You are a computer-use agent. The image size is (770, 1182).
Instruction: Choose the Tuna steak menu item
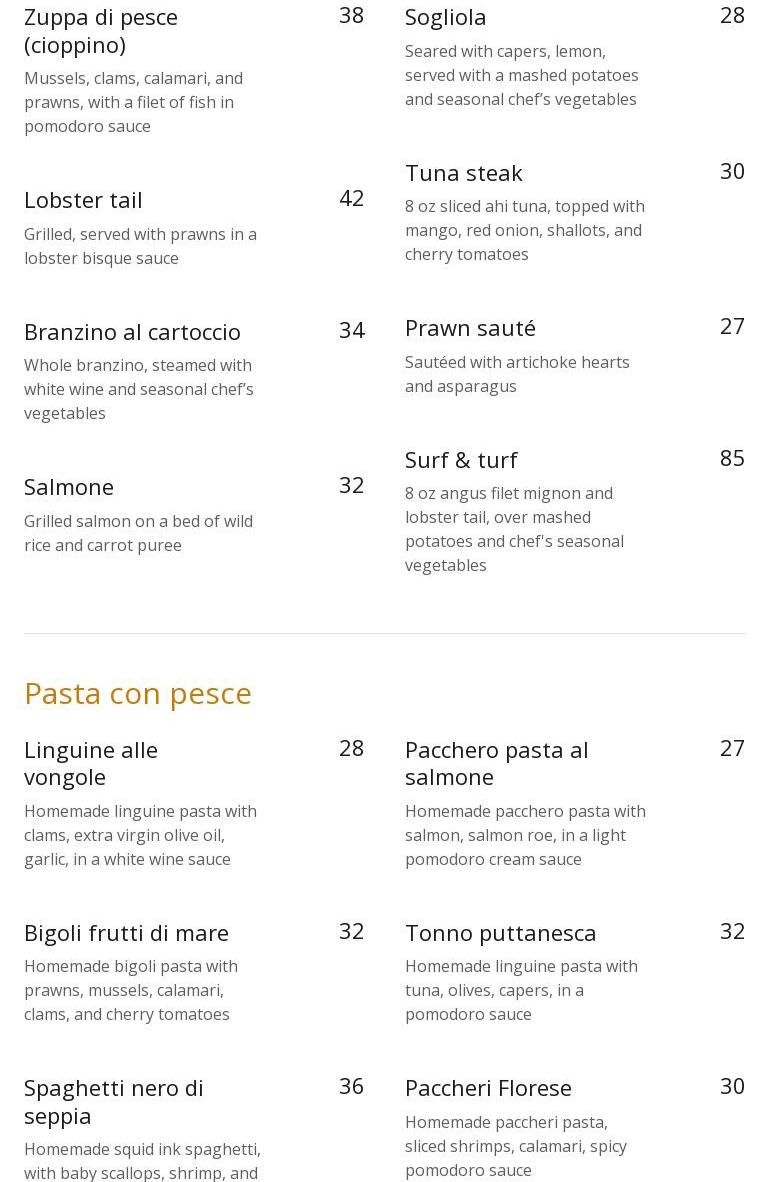coord(463,173)
